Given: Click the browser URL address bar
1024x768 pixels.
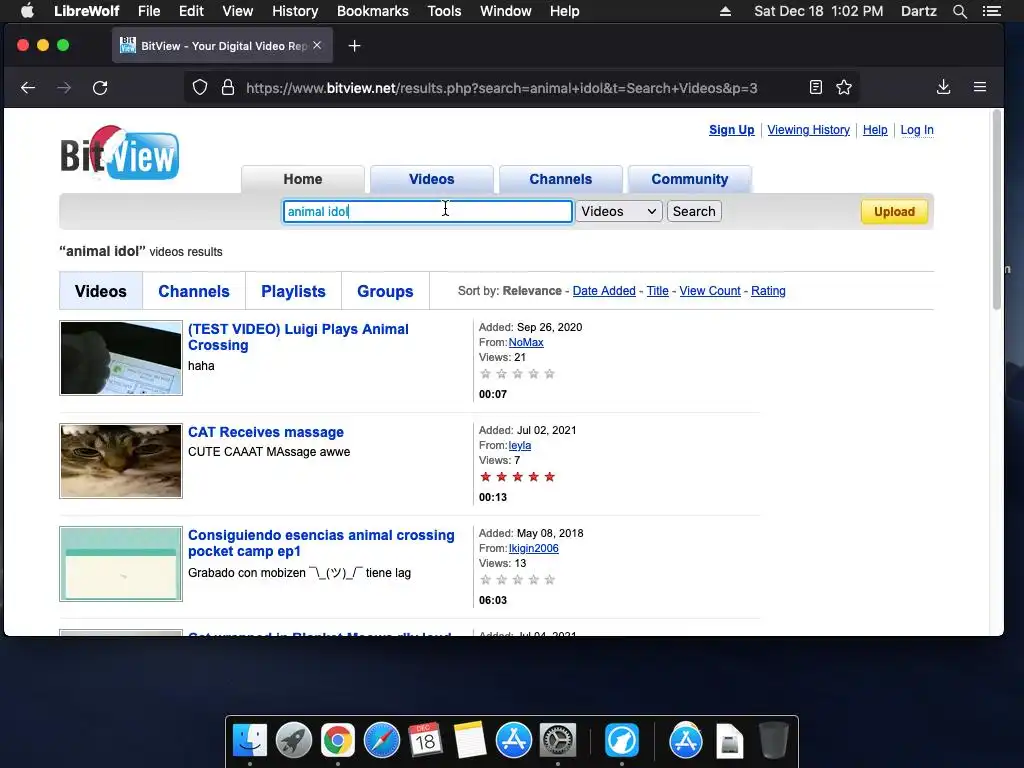Looking at the screenshot, I should tap(502, 88).
